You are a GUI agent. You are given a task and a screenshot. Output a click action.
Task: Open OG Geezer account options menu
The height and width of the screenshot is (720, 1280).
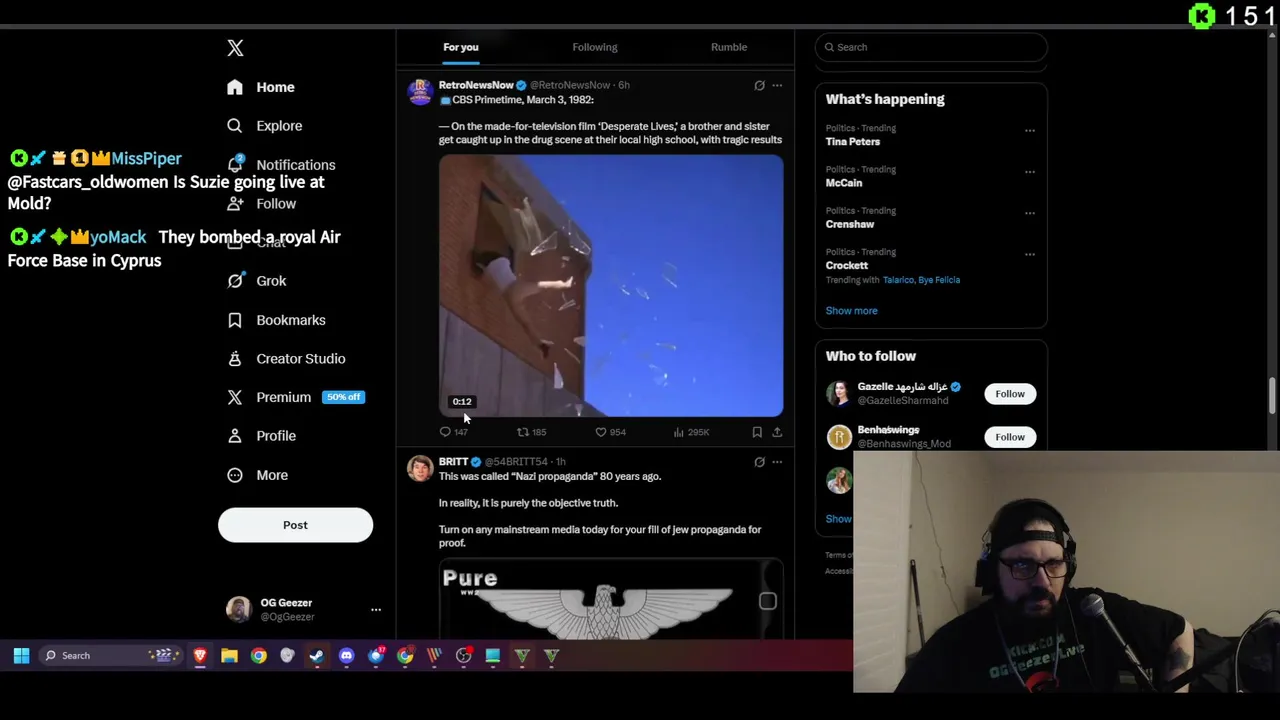coord(376,610)
